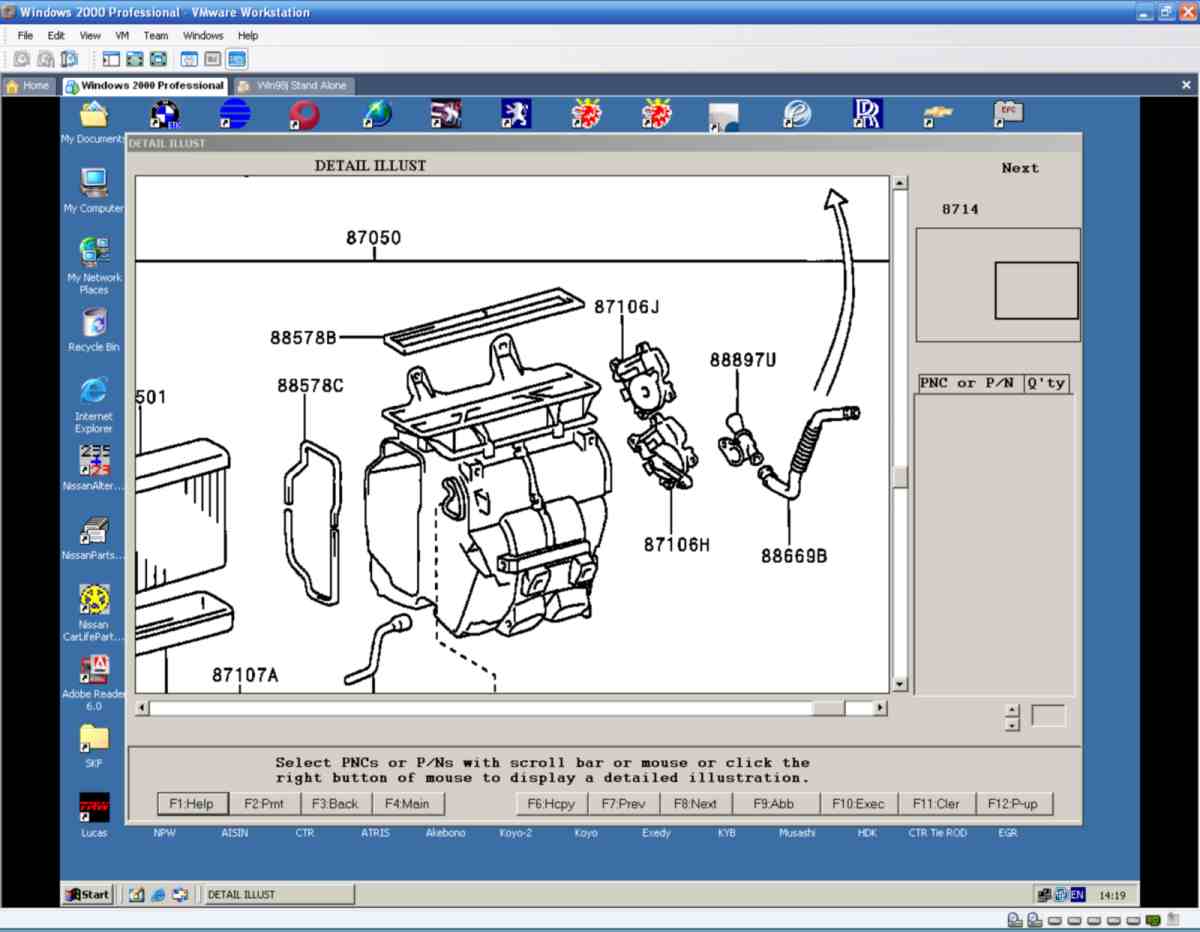Open the BMW ETK desktop shortcut
1200x932 pixels.
[165, 115]
